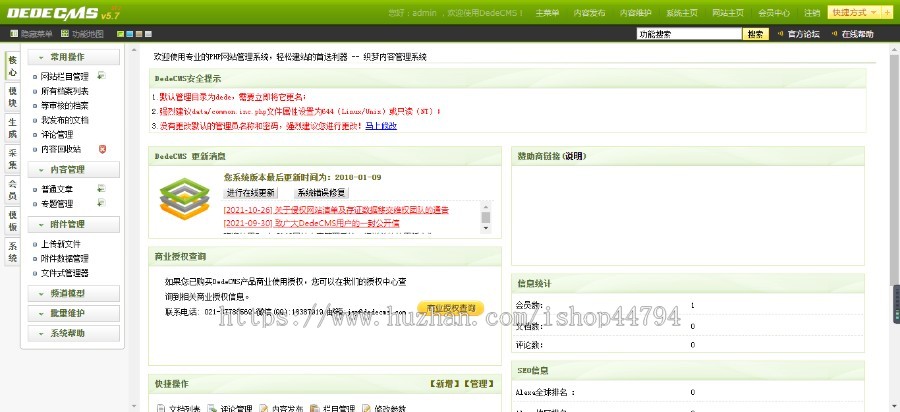Collapse the 附件管理 section
The height and width of the screenshot is (412, 900).
[73, 224]
